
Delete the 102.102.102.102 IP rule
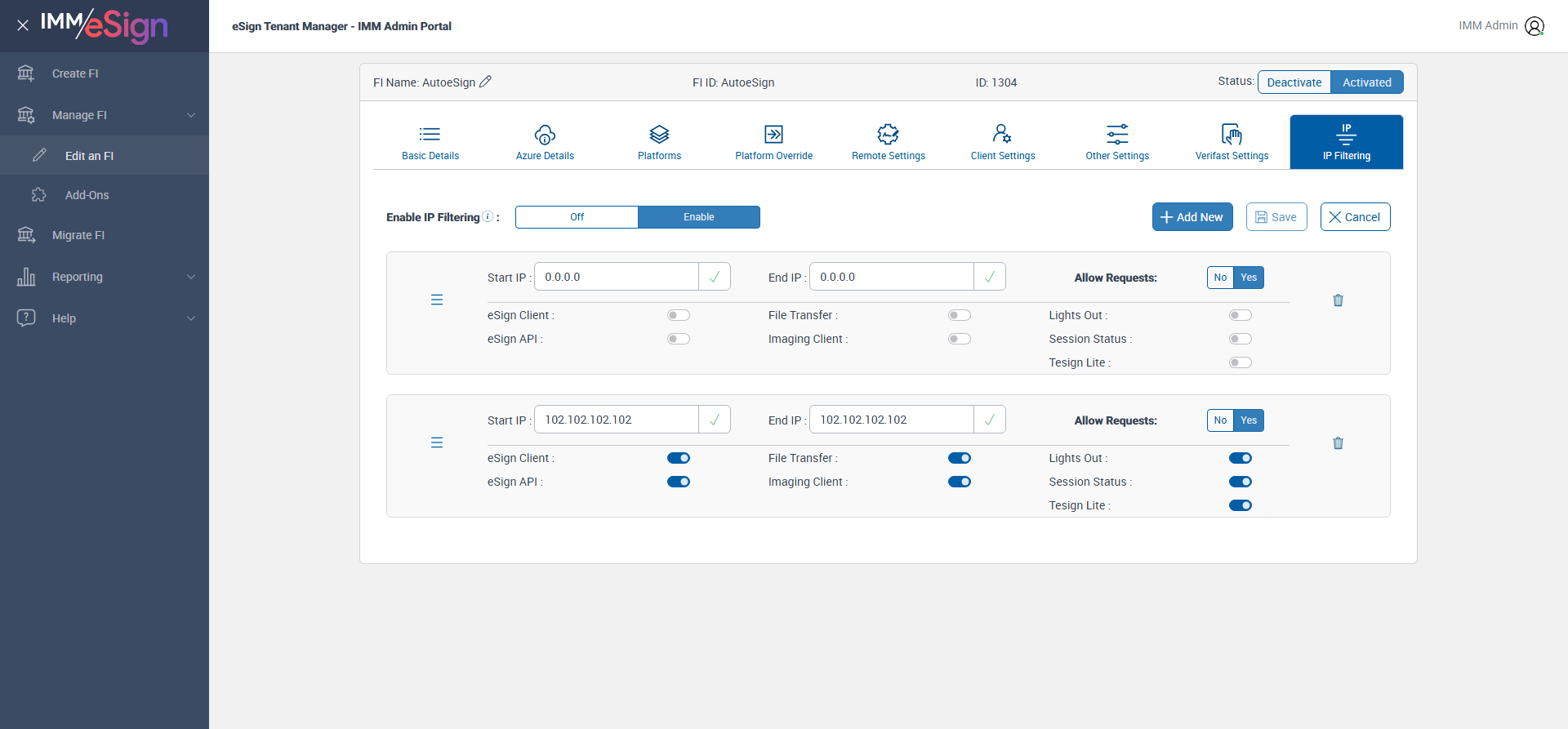point(1338,443)
